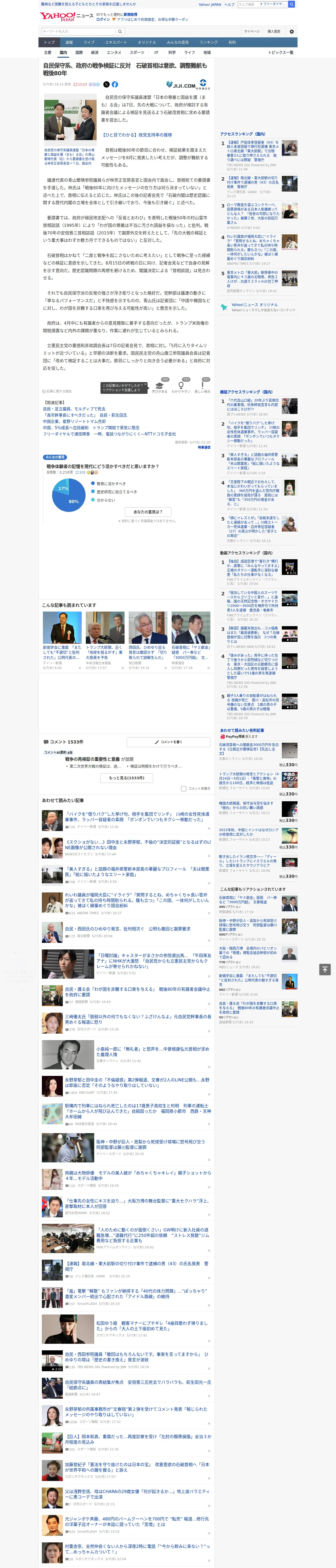The height and width of the screenshot is (1568, 336).
Task: Click the scroll-to-top arrow button
Action: click(325, 969)
